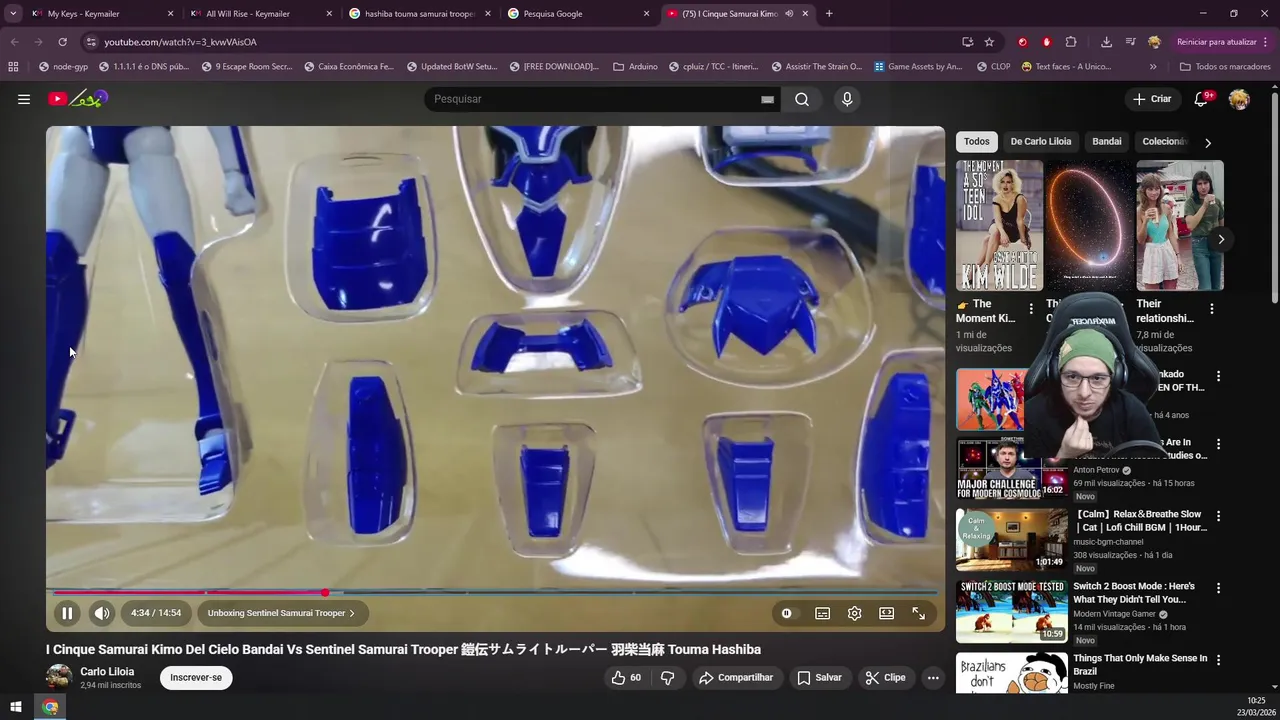This screenshot has width=1280, height=720.
Task: Show more filter chips arrow
Action: (x=1208, y=142)
